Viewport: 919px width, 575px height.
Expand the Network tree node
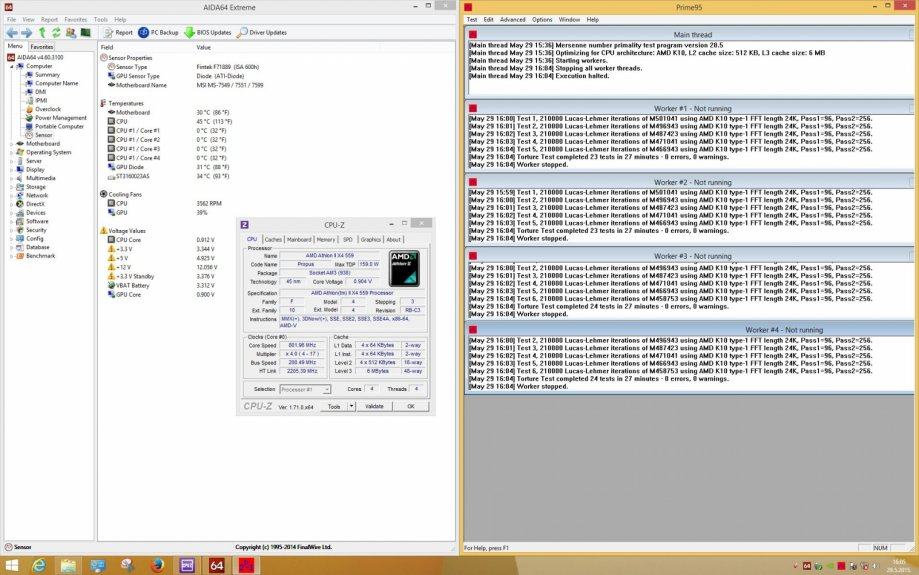11,196
